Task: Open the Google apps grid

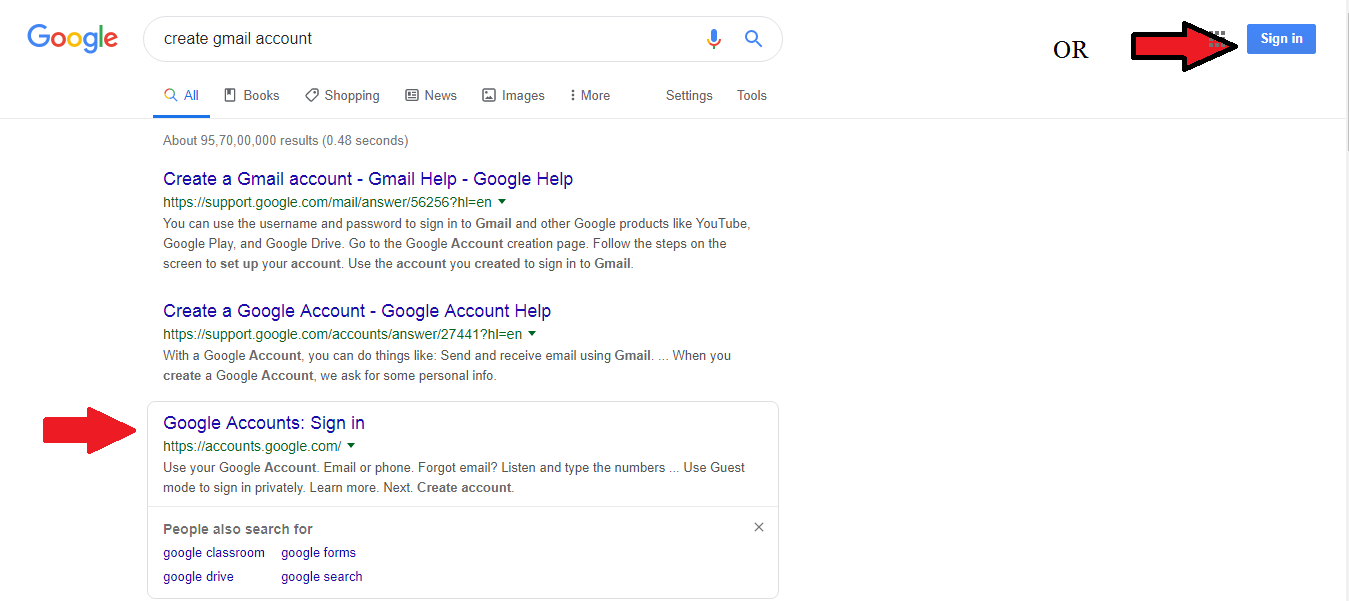Action: [1217, 39]
